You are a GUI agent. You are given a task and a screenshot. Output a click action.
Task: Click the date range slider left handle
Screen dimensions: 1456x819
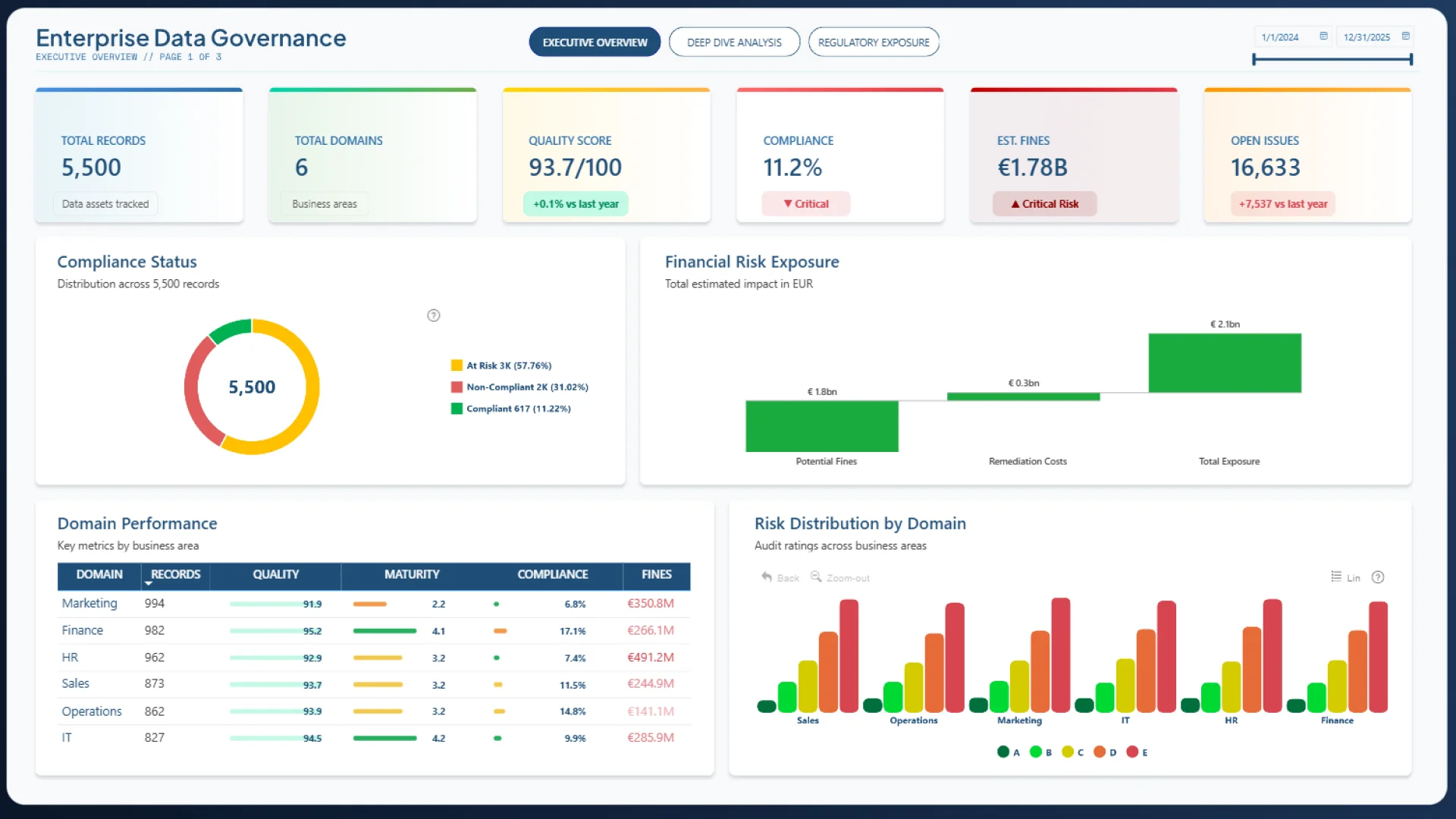click(x=1254, y=59)
